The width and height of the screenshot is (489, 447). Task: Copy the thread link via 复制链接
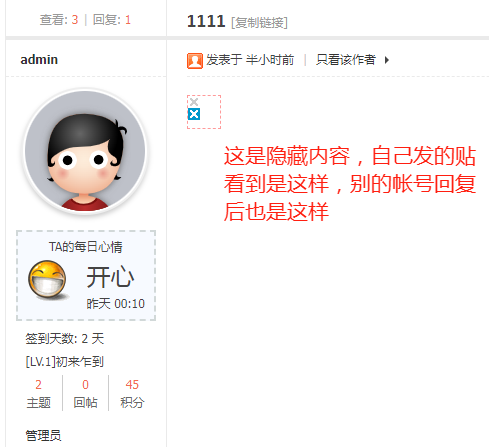(x=259, y=23)
